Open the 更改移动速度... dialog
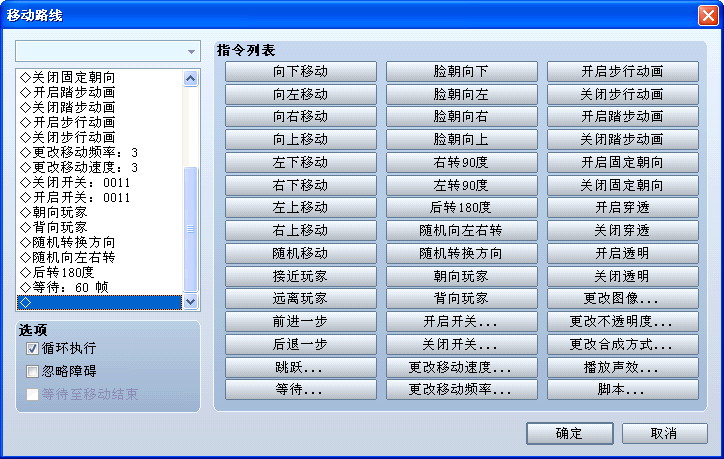 point(462,367)
